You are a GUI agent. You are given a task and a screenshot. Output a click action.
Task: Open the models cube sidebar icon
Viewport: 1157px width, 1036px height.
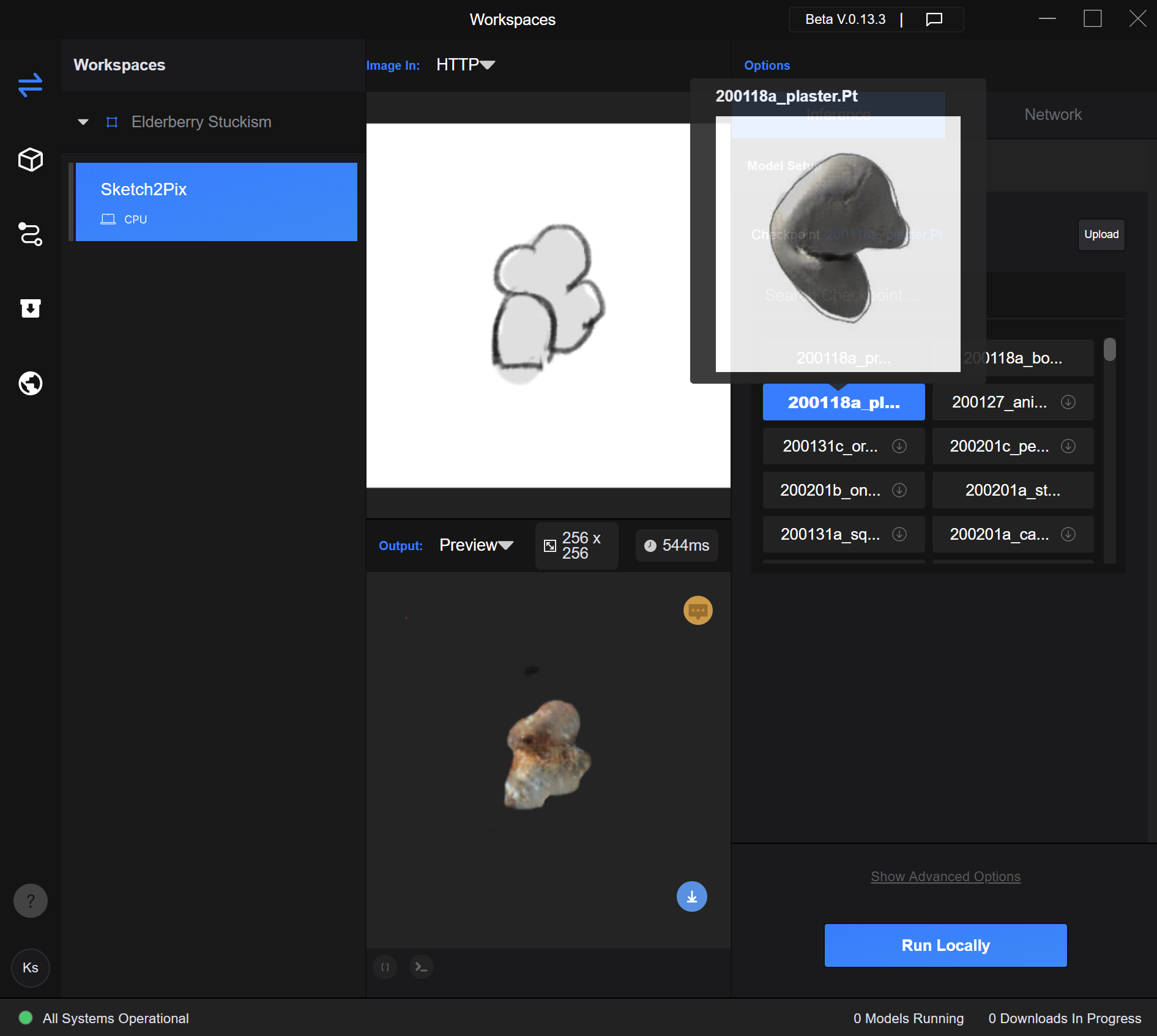[30, 160]
